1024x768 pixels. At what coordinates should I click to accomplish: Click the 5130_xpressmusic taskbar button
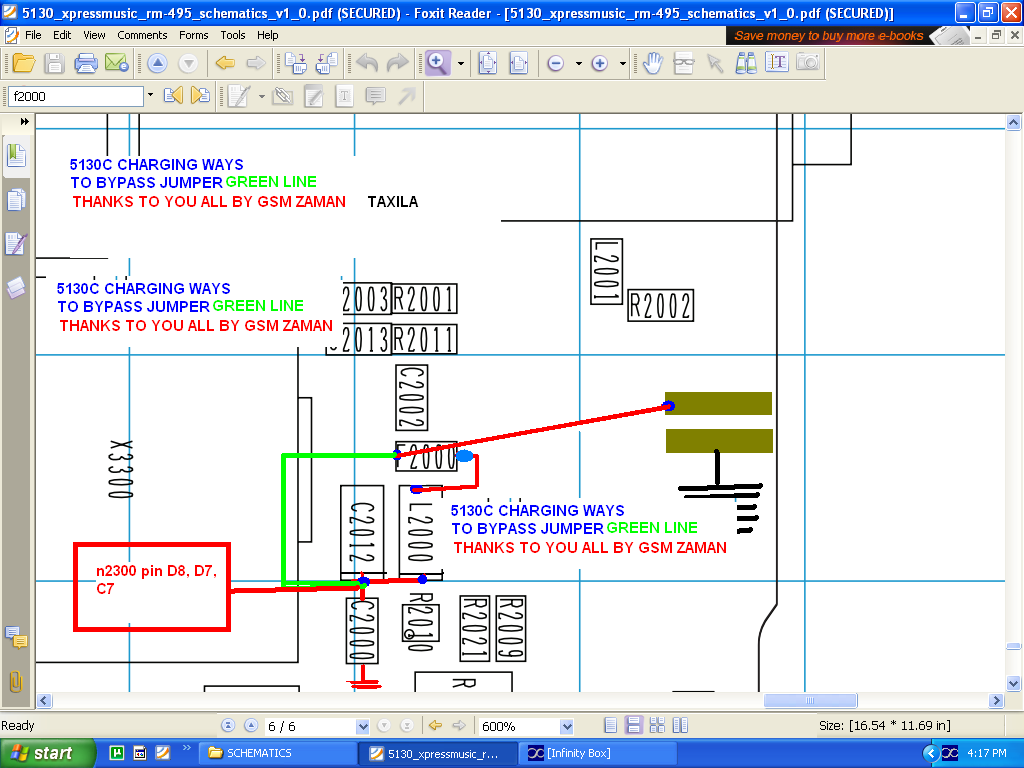[438, 753]
